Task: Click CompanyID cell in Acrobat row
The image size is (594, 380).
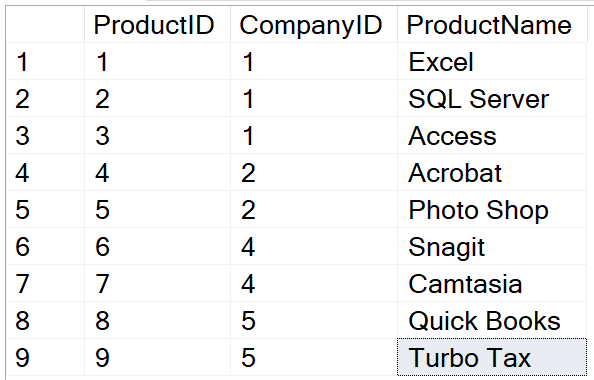Action: tap(314, 172)
